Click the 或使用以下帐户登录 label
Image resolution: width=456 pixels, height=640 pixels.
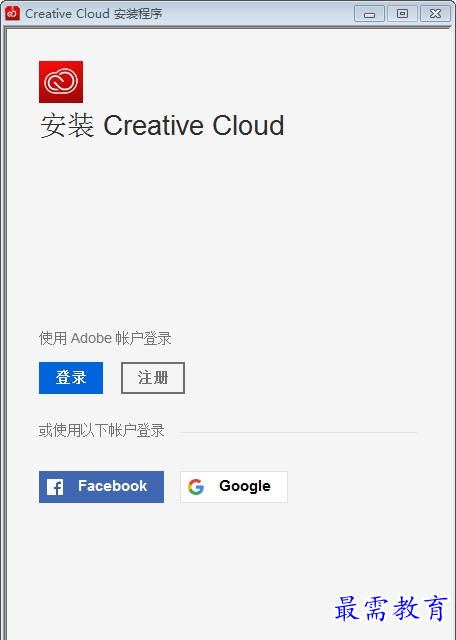tap(102, 430)
